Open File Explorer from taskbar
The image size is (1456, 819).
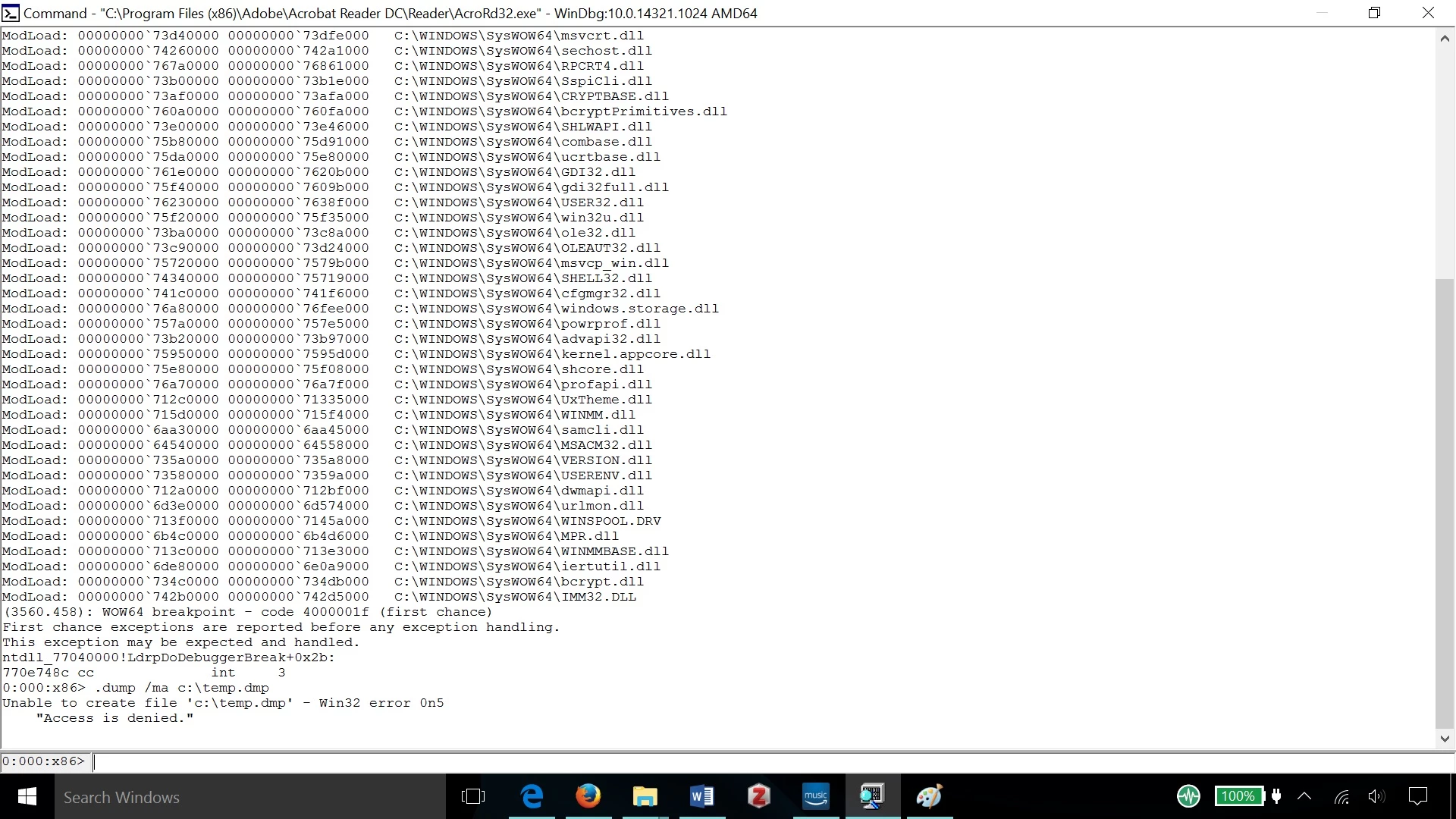tap(645, 796)
